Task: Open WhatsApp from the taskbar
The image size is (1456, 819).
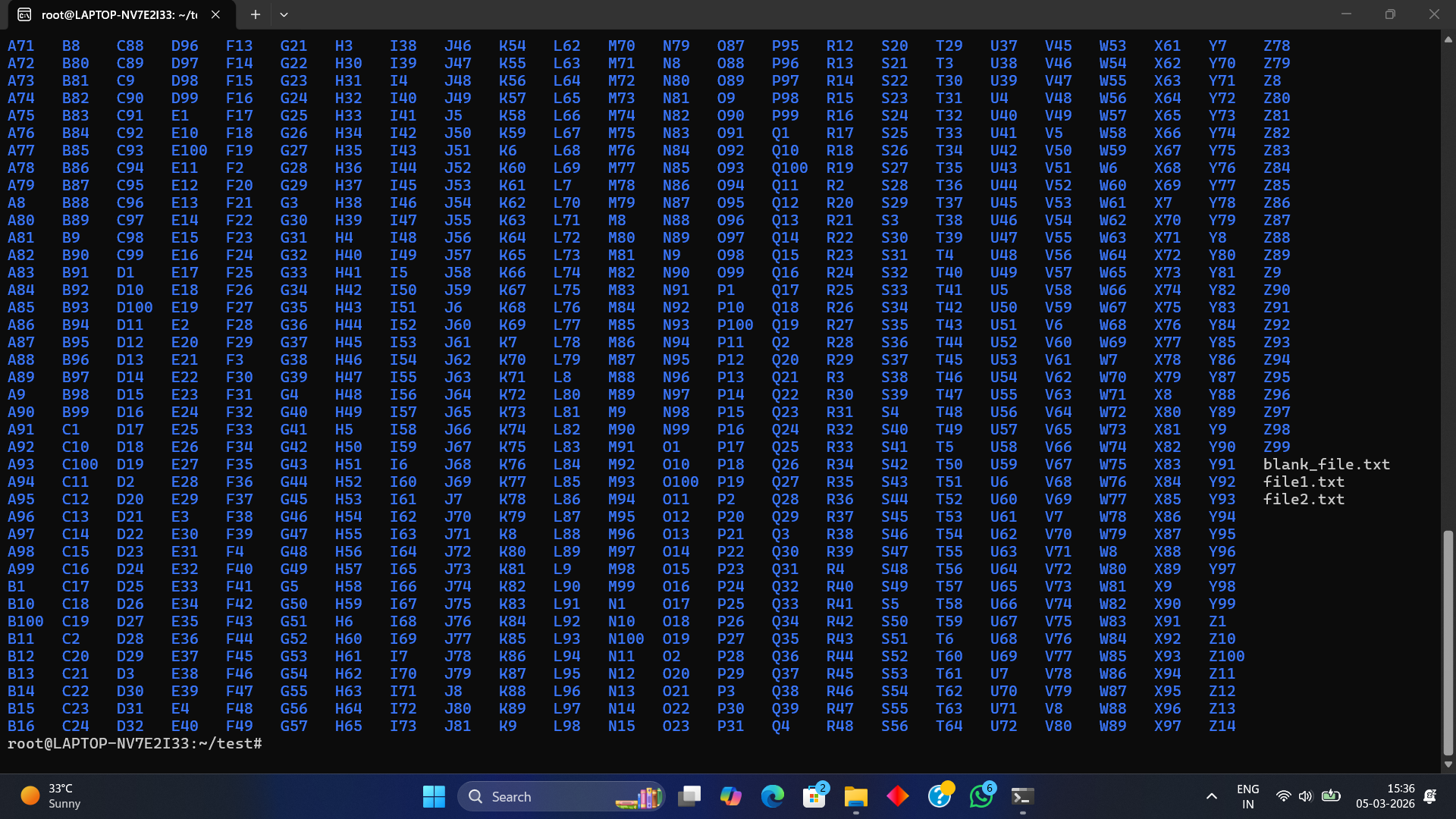Action: (x=981, y=796)
